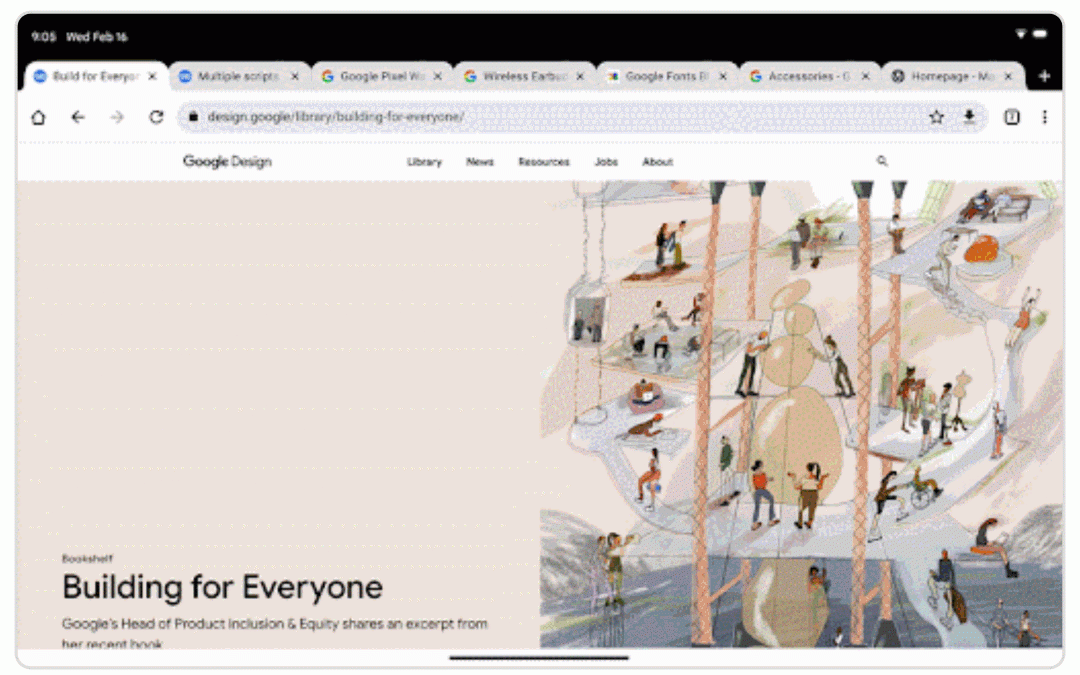Open a new tab with plus icon
The height and width of the screenshot is (675, 1080).
tap(1044, 76)
